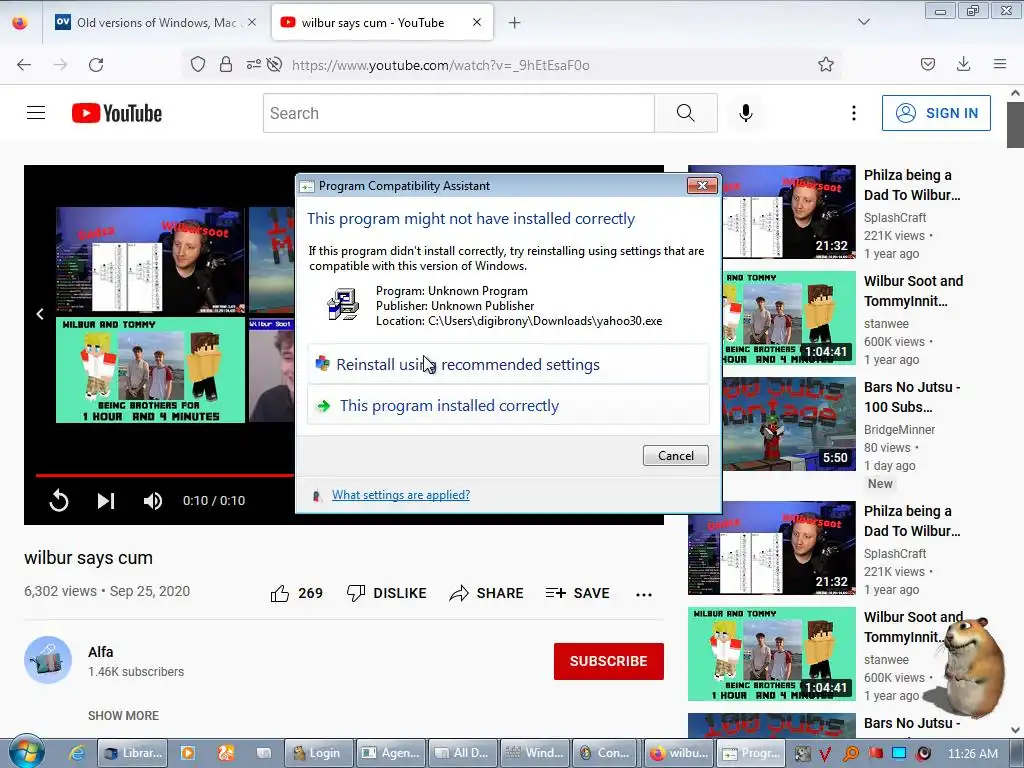Viewport: 1024px width, 768px height.
Task: Click the YouTube search magnifier button
Action: [x=686, y=113]
